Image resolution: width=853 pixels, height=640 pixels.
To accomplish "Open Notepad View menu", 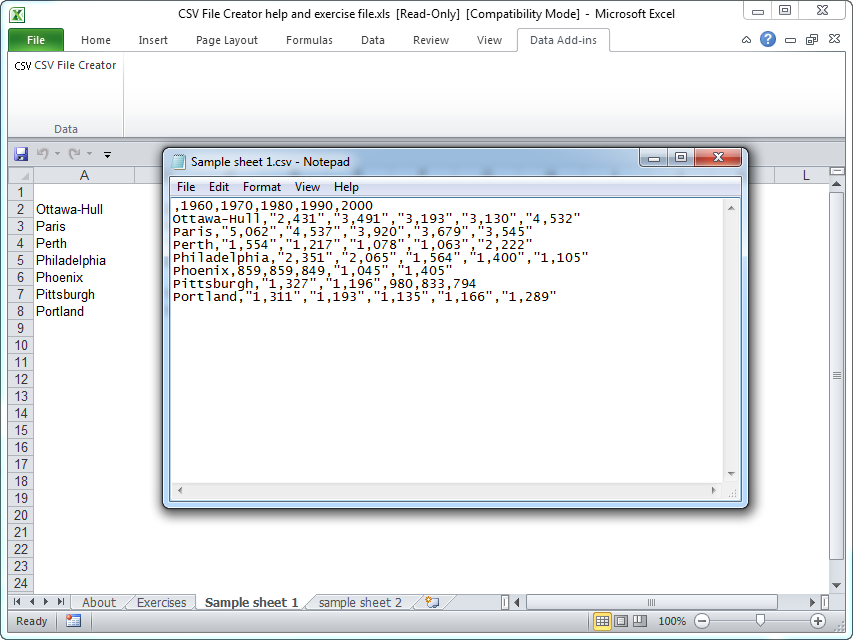I will 307,187.
